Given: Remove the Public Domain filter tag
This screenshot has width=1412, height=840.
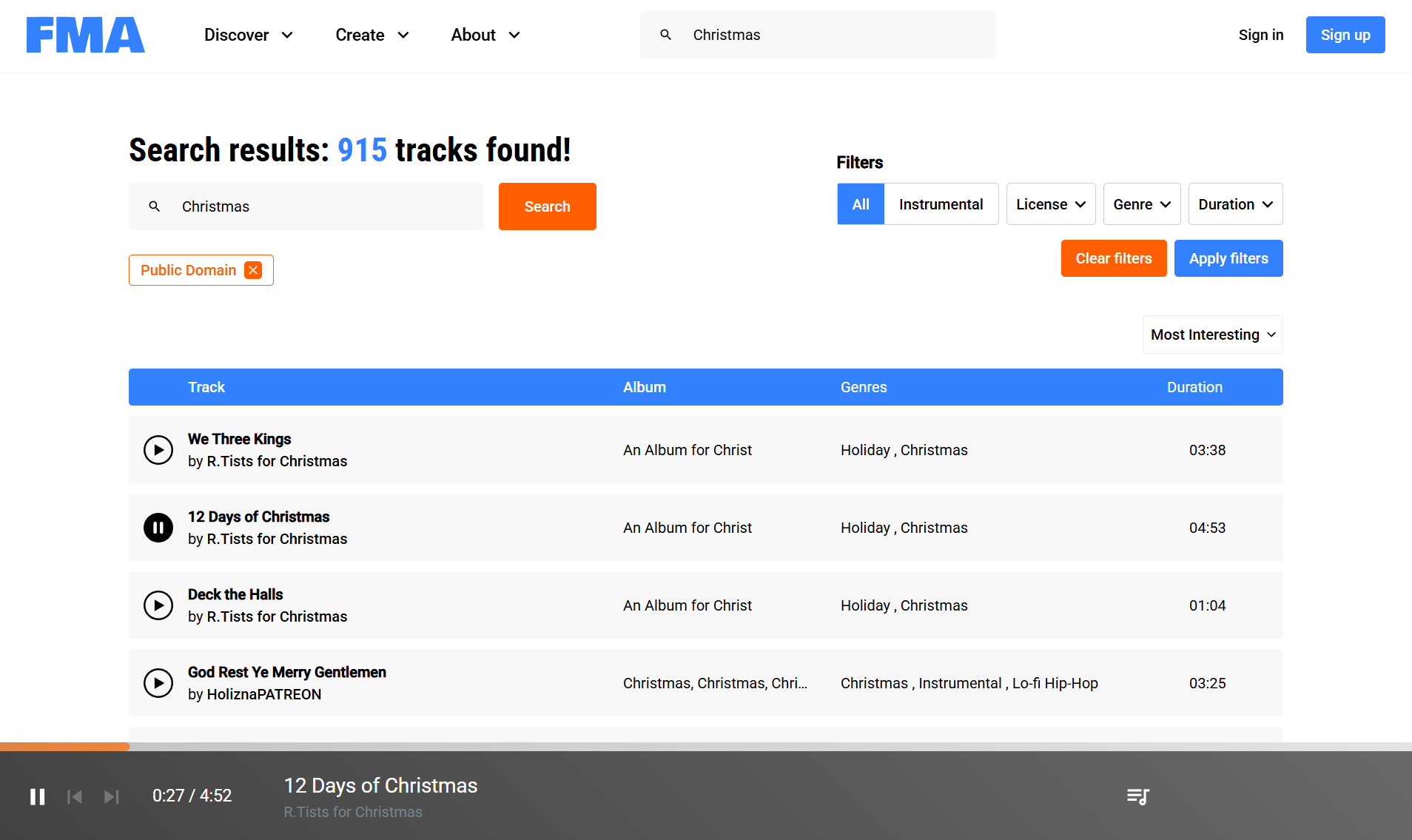Looking at the screenshot, I should (253, 270).
